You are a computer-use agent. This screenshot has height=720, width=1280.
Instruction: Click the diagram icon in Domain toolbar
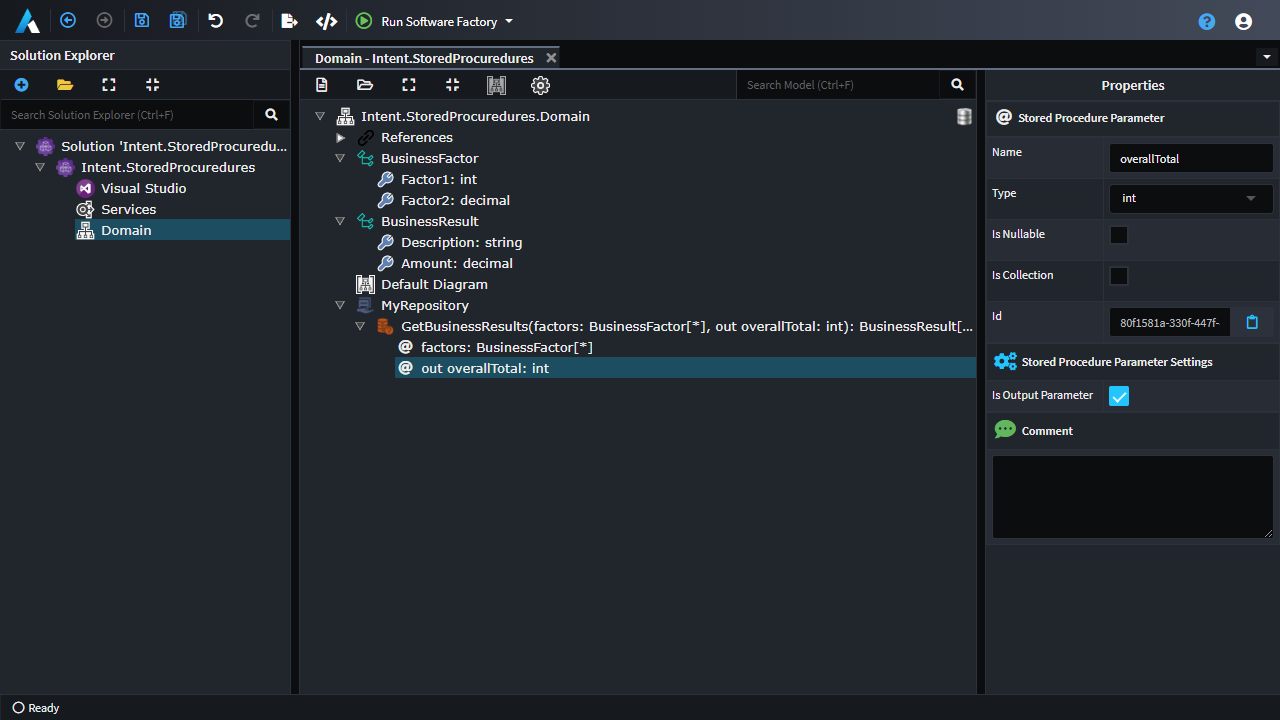(496, 85)
